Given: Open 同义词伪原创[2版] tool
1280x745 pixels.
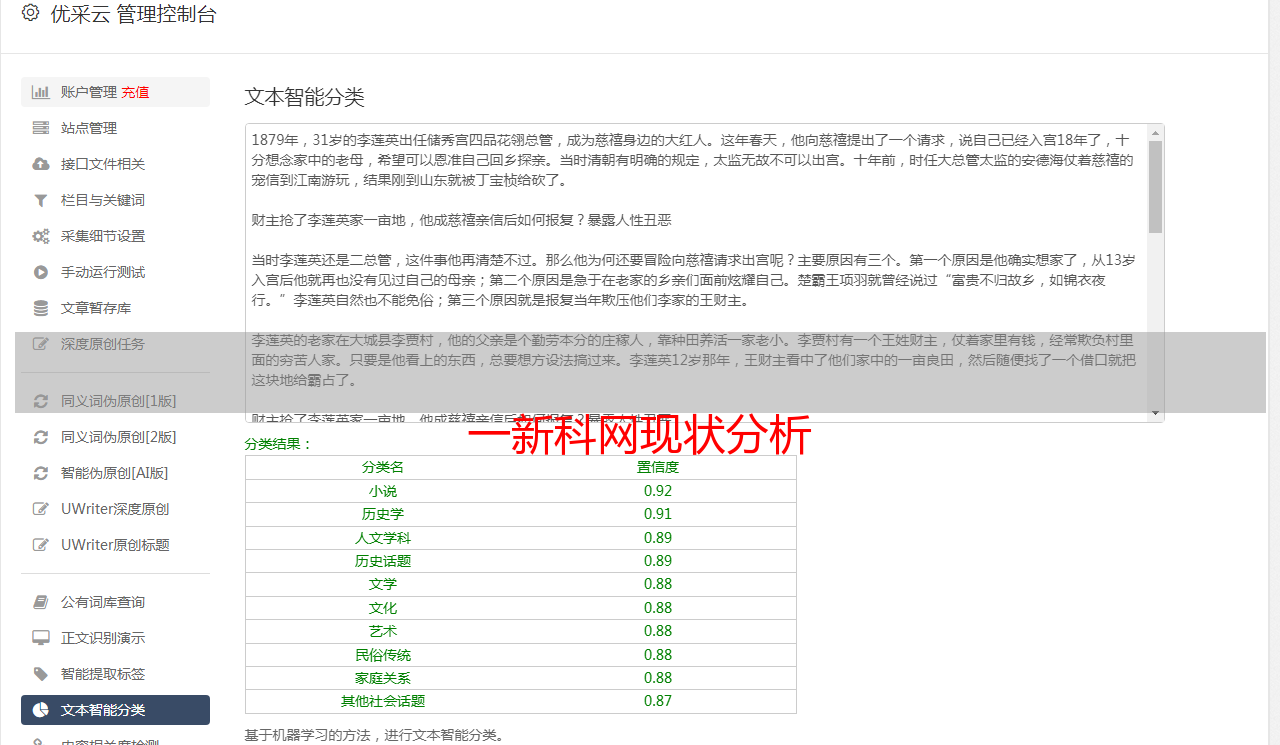Looking at the screenshot, I should tap(115, 437).
